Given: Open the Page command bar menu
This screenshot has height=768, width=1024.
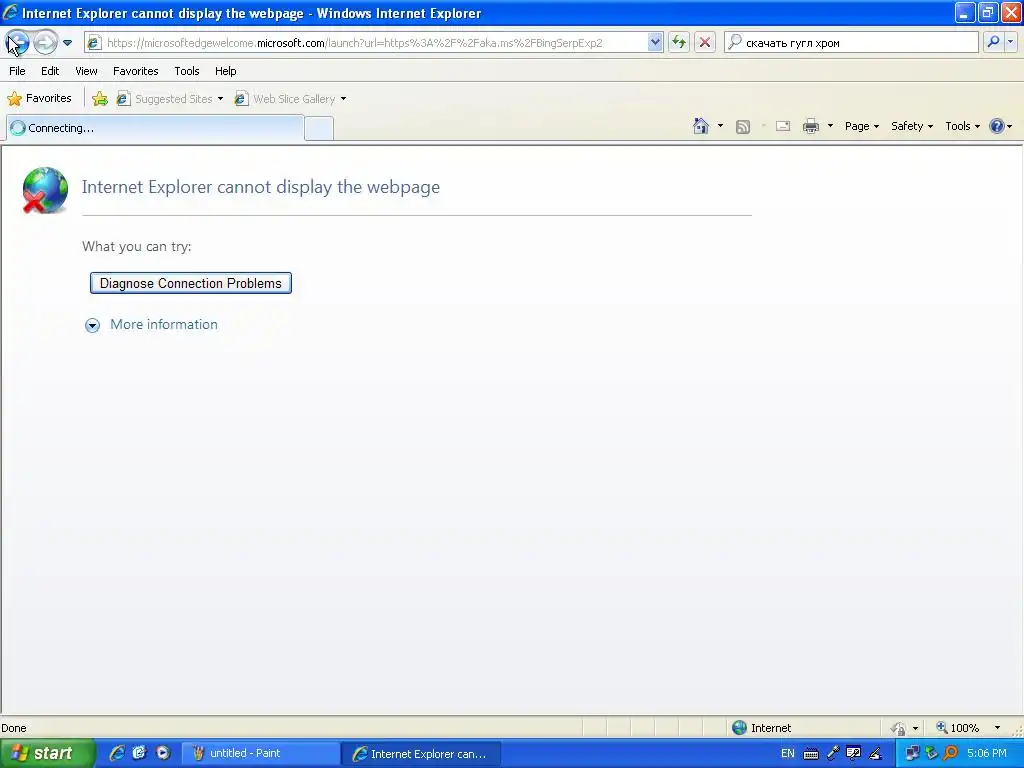Looking at the screenshot, I should pyautogui.click(x=861, y=126).
